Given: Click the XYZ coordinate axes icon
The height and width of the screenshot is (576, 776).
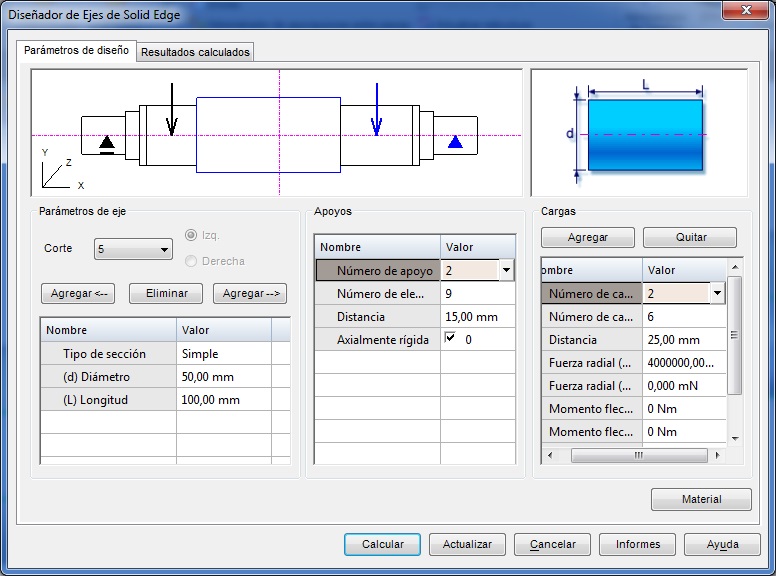Looking at the screenshot, I should click(x=62, y=170).
